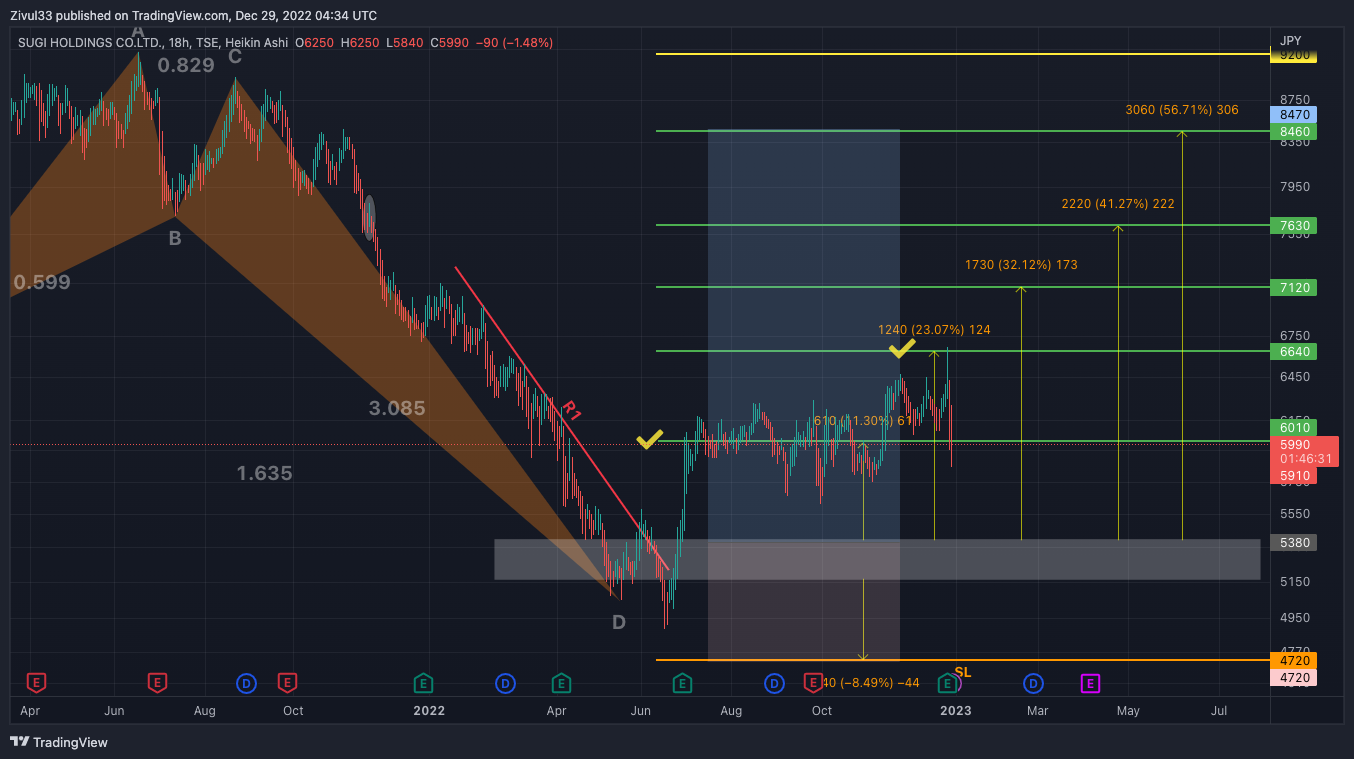Click the Jul label on time axis
The height and width of the screenshot is (759, 1354).
point(1219,711)
